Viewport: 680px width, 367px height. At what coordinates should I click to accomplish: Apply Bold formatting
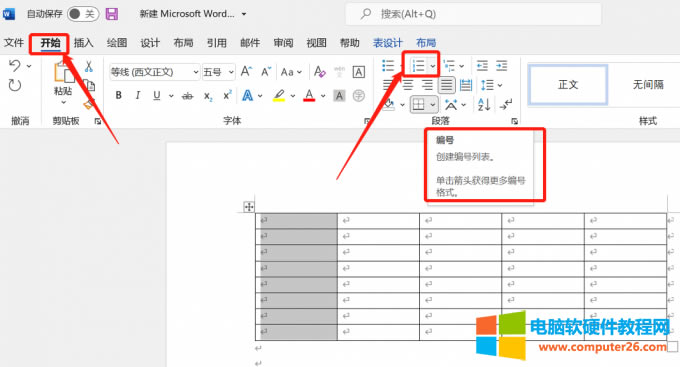tap(118, 95)
